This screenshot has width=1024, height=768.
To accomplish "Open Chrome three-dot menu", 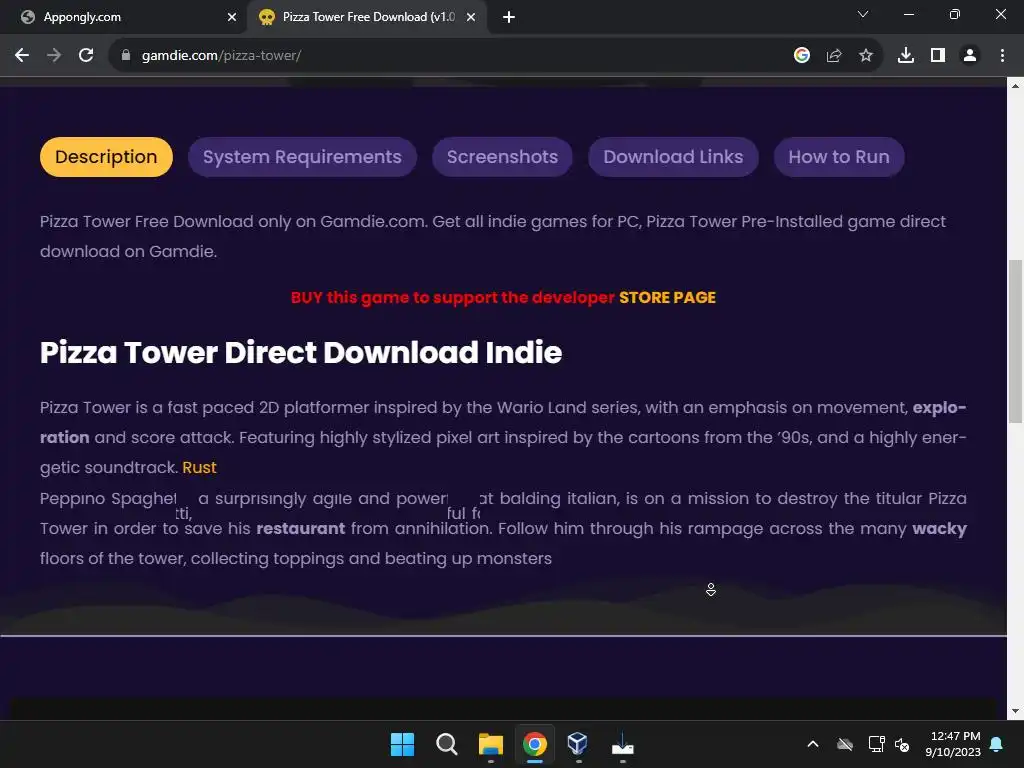I will pyautogui.click(x=1002, y=56).
